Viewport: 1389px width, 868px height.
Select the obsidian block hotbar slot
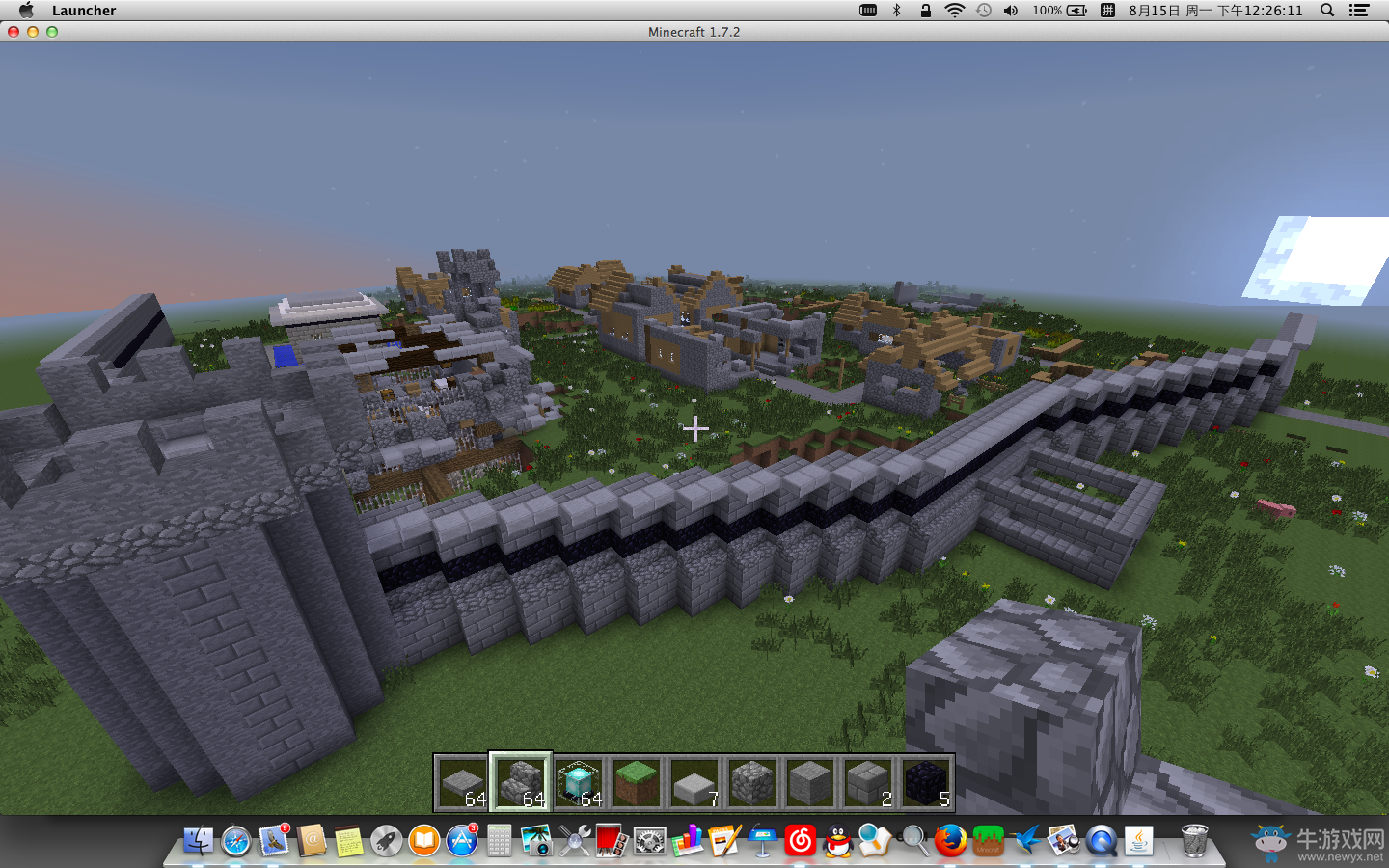tap(926, 782)
